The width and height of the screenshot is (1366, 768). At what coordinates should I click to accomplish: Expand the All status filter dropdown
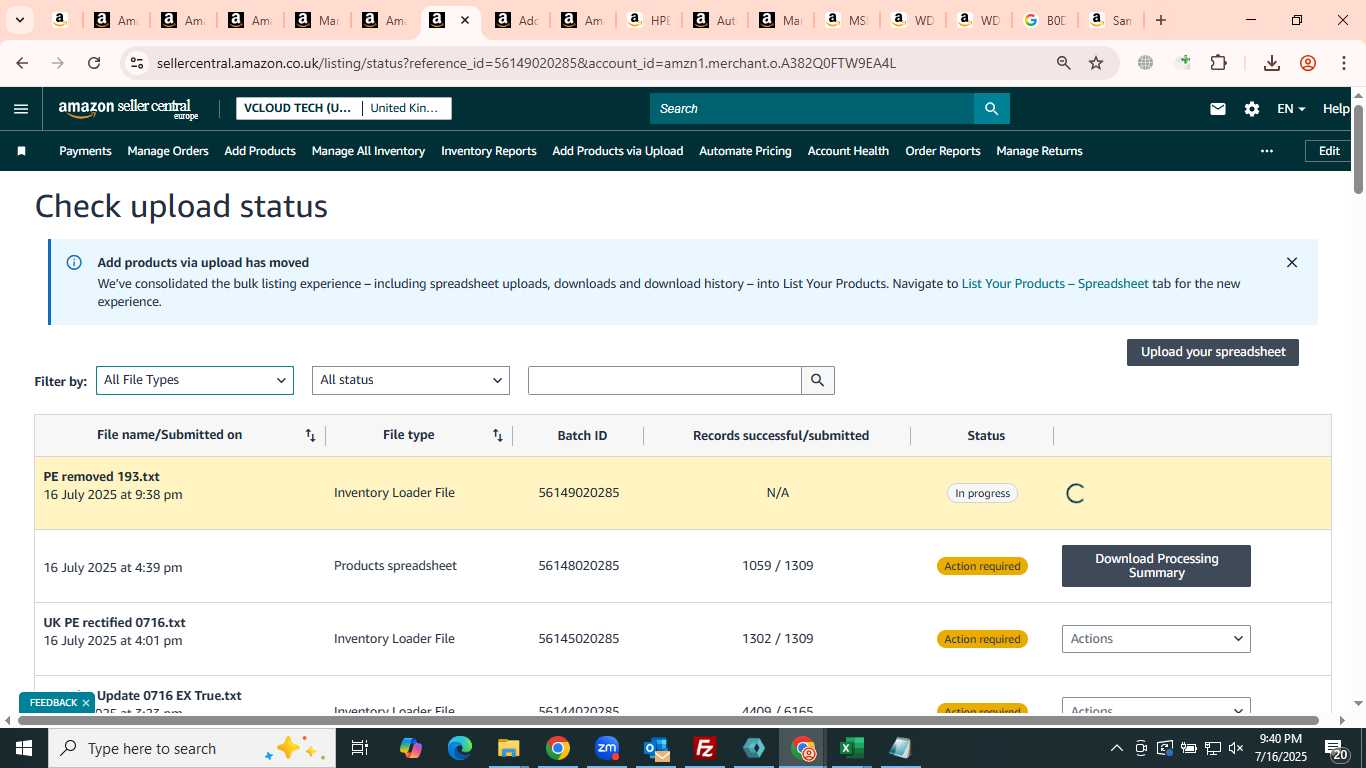(411, 380)
